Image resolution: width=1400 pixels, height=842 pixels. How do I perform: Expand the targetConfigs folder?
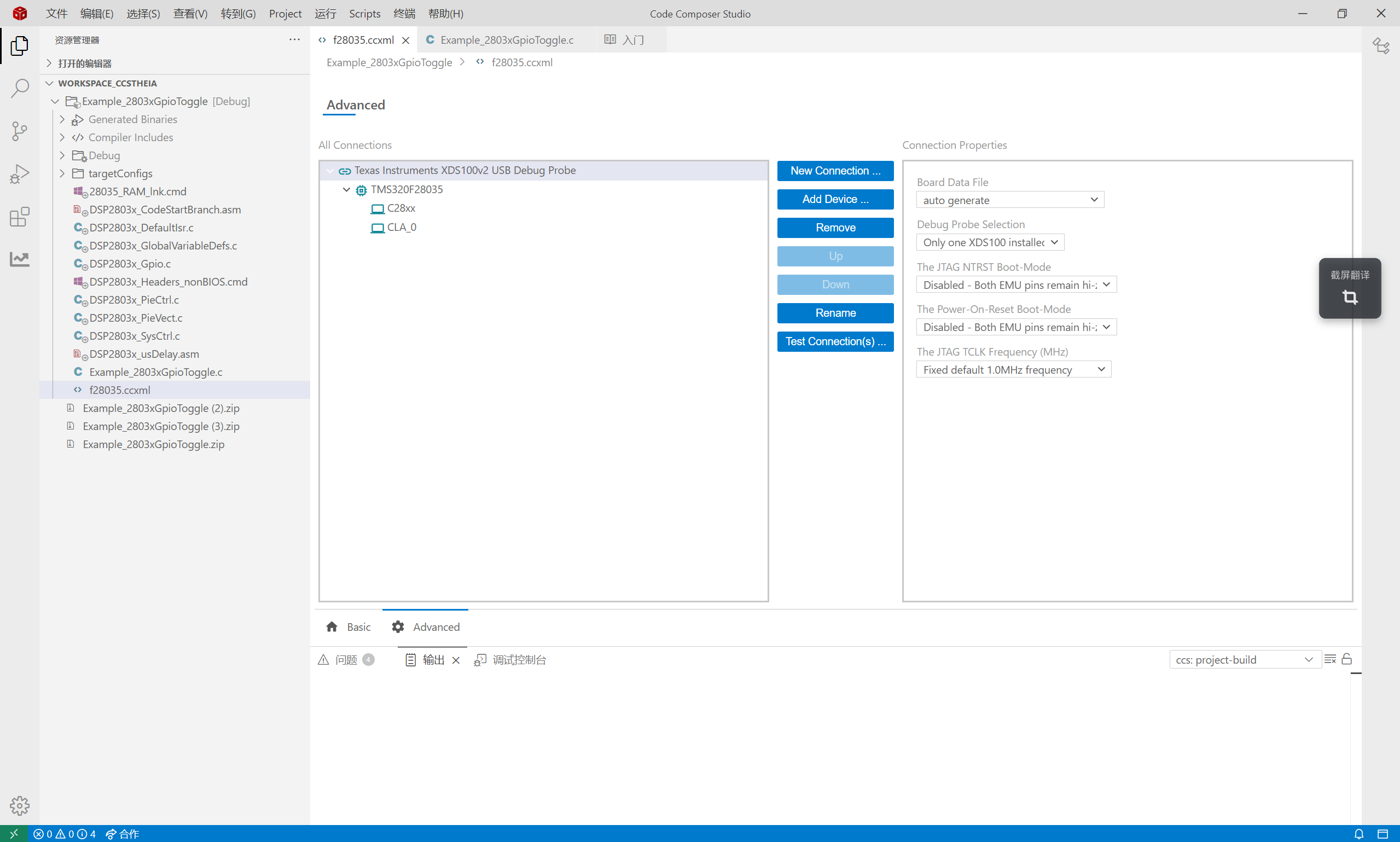(62, 173)
